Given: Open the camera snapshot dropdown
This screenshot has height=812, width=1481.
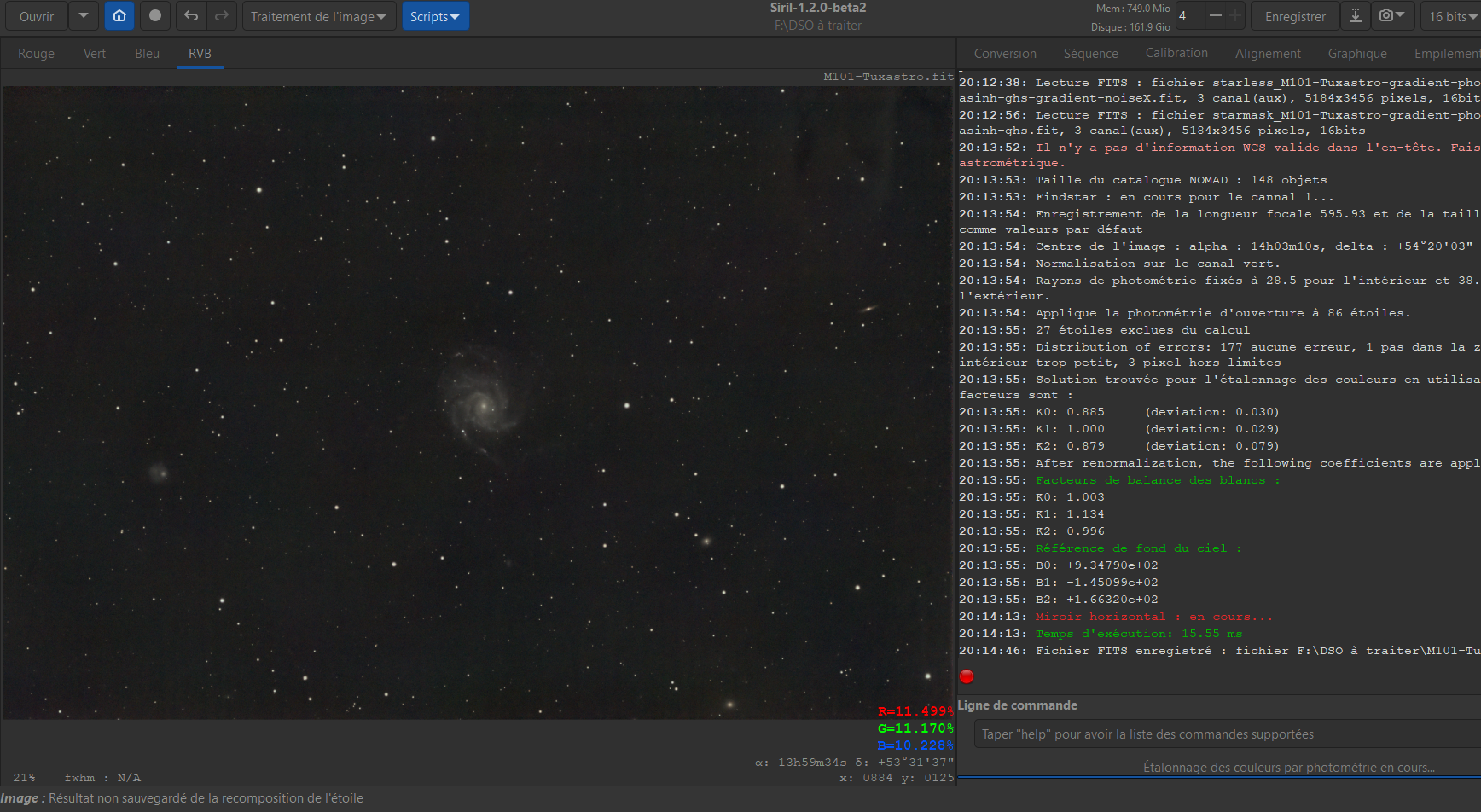Looking at the screenshot, I should (1392, 16).
